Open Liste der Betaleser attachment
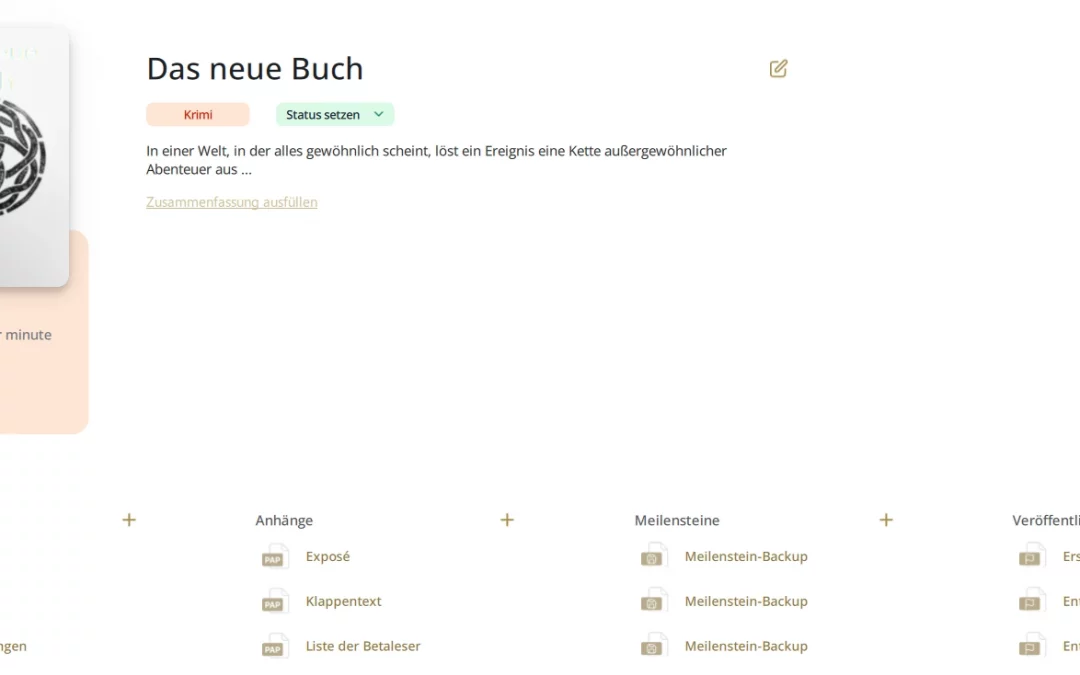Screen dimensions: 1080x675 363,647
